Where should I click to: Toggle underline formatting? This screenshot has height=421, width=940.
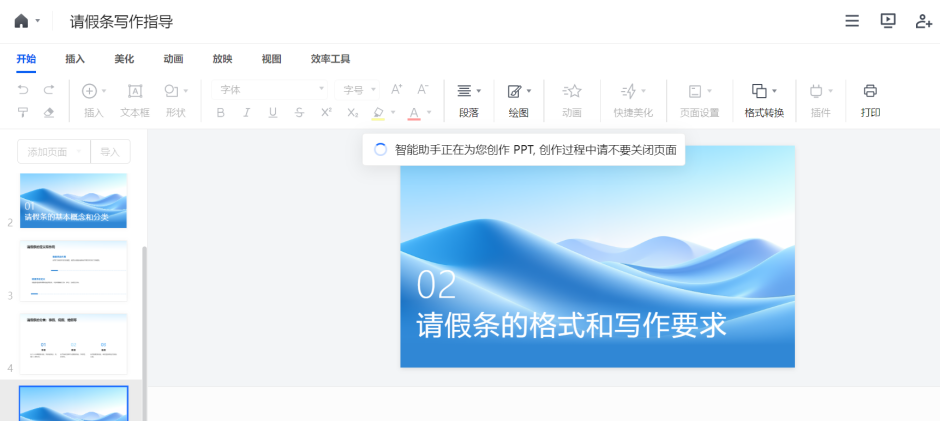[x=273, y=112]
